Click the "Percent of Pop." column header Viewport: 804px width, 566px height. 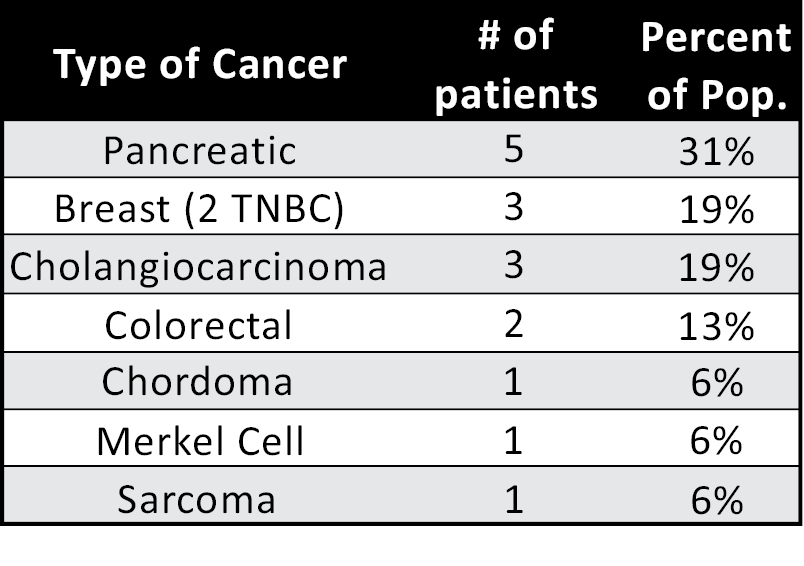[715, 64]
